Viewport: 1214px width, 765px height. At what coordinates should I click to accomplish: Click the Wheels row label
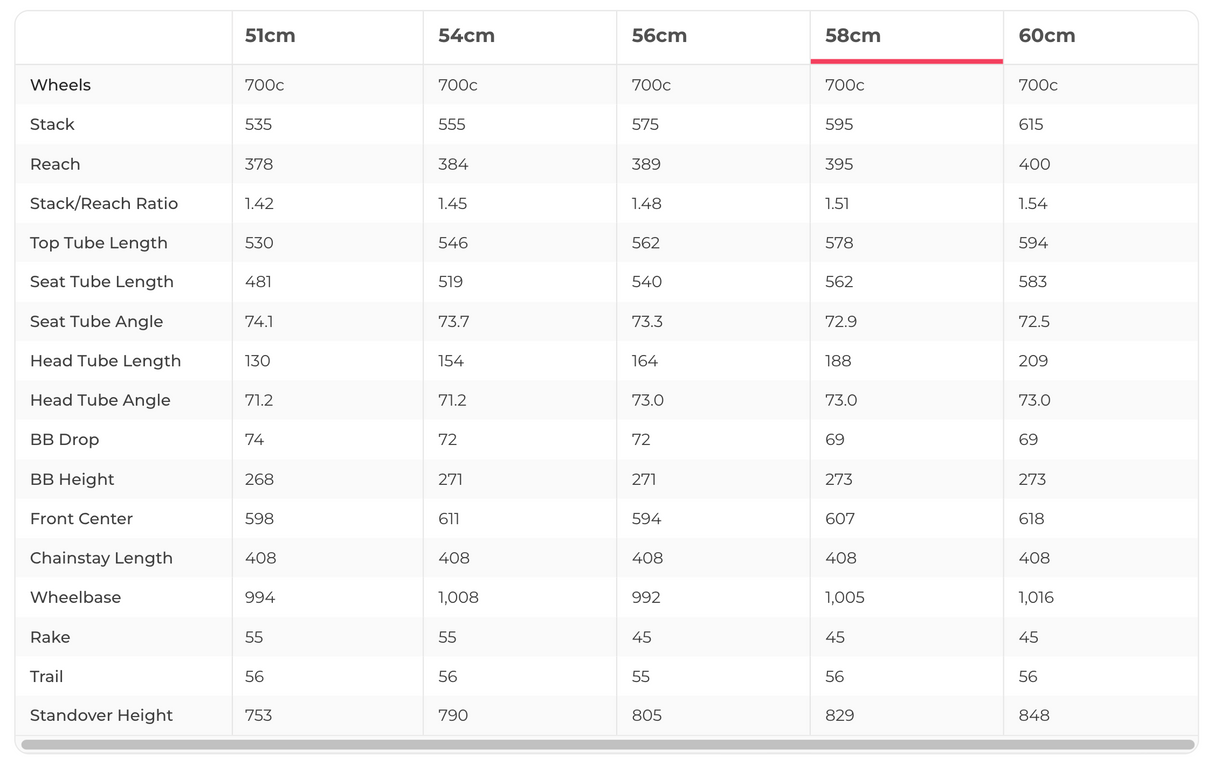(x=60, y=85)
